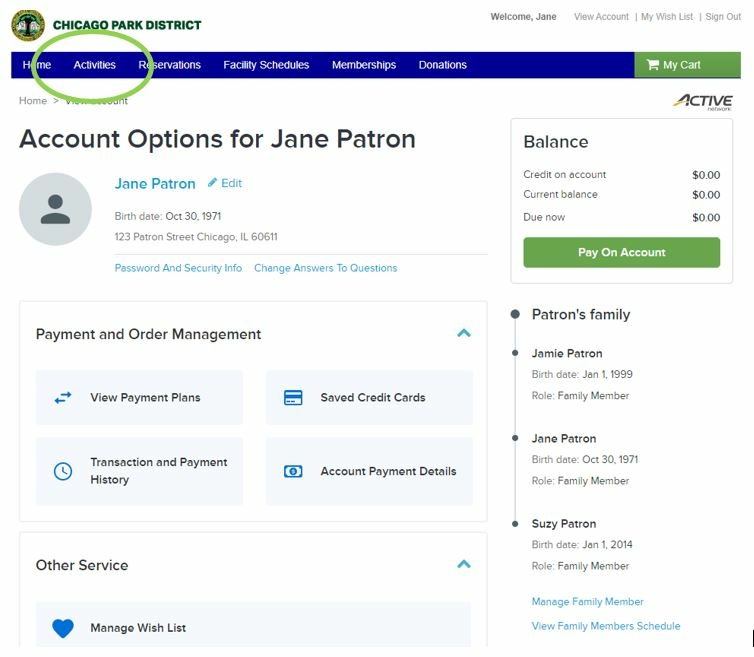Screen dimensions: 754x657
Task: Open the View Account link at top
Action: pyautogui.click(x=601, y=17)
